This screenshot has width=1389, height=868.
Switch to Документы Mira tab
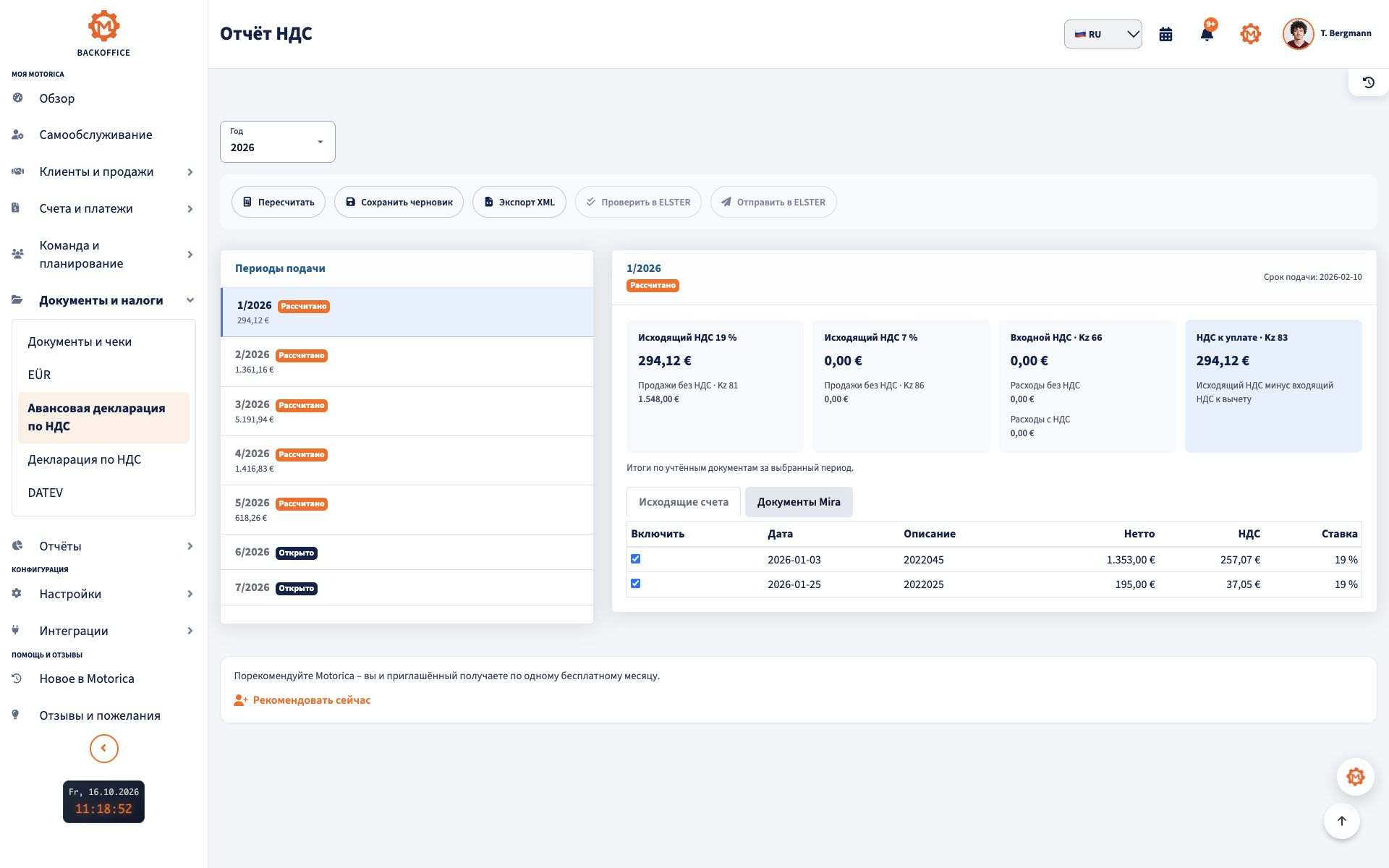pyautogui.click(x=799, y=502)
